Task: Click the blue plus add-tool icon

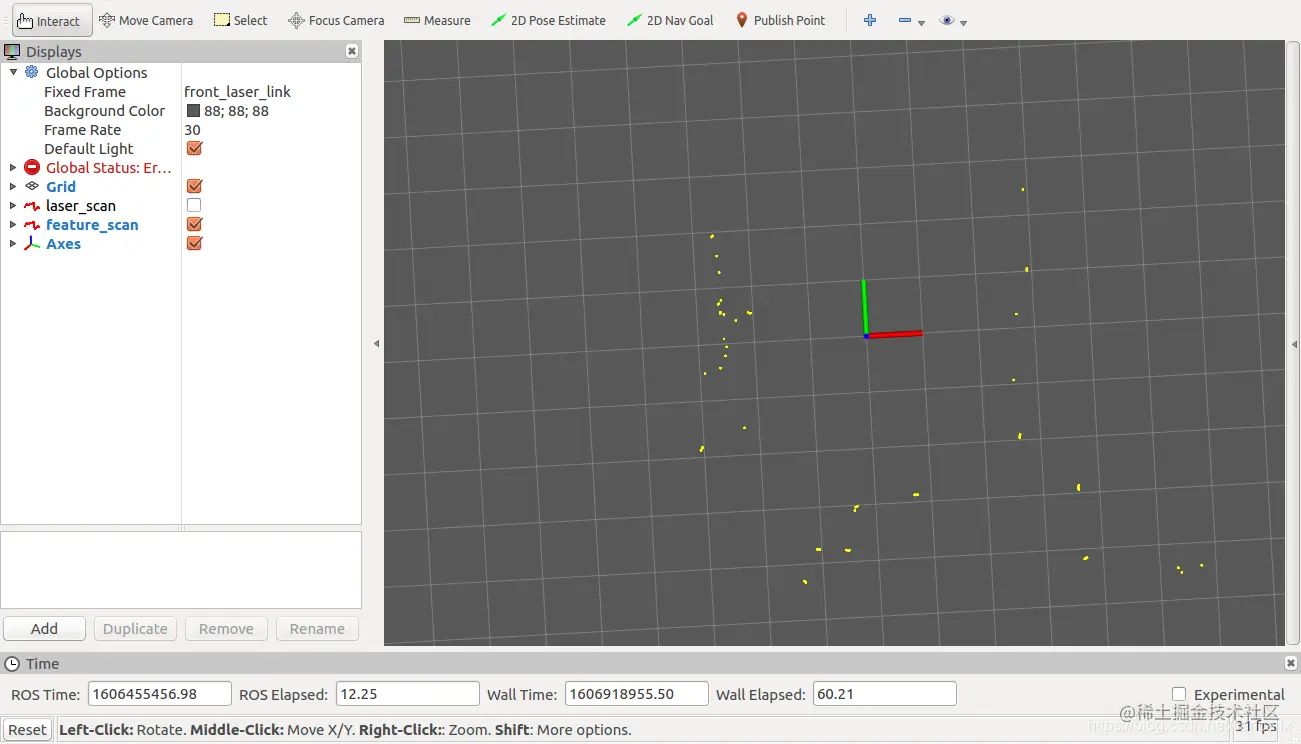Action: pyautogui.click(x=870, y=20)
